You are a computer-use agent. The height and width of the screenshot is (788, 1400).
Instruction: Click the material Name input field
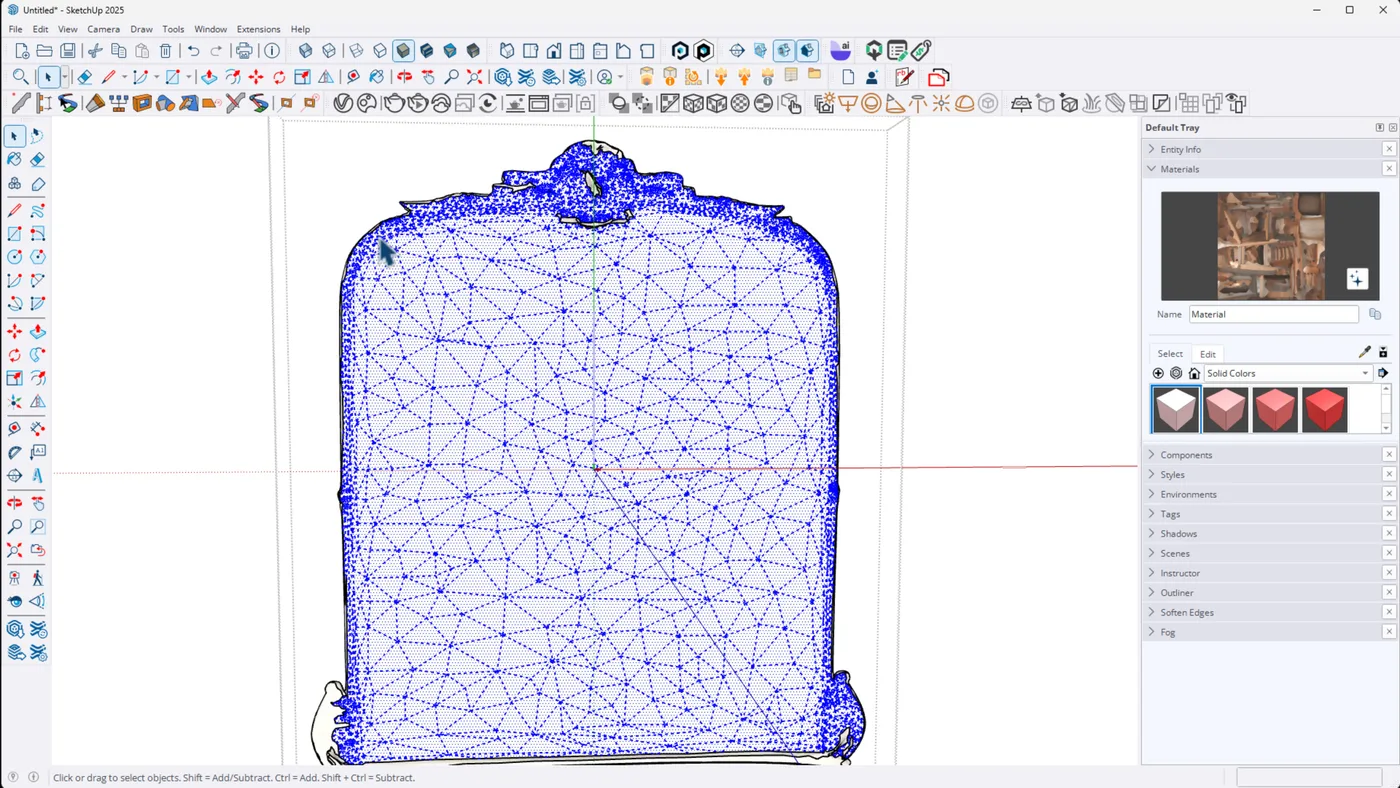(x=1273, y=314)
